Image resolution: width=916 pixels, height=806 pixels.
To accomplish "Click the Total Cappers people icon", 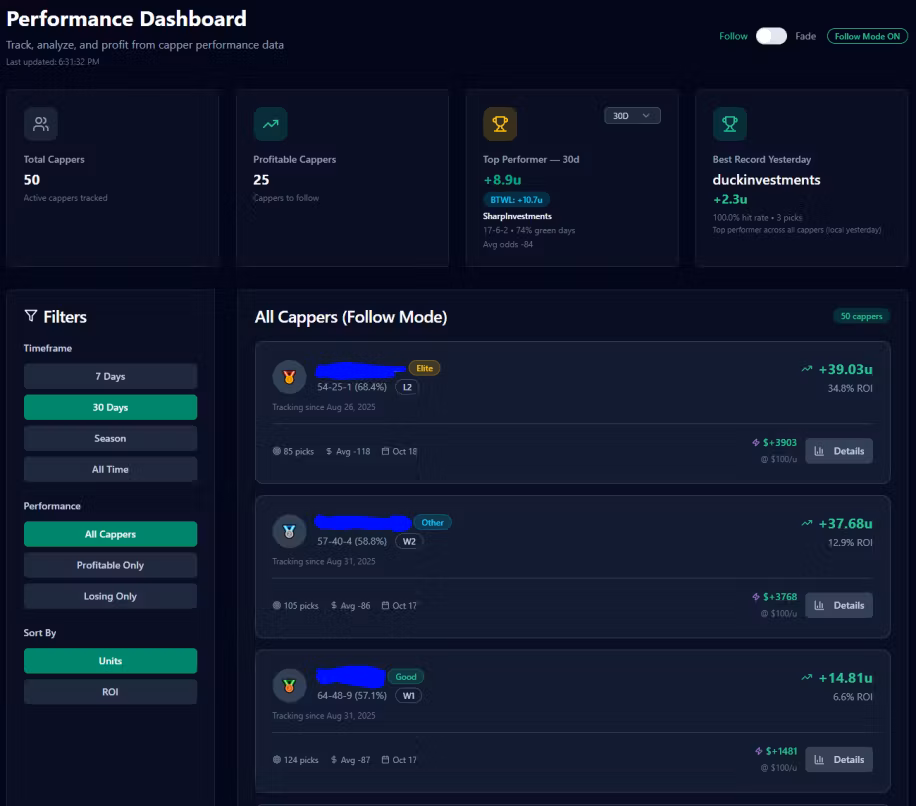I will tap(40, 124).
